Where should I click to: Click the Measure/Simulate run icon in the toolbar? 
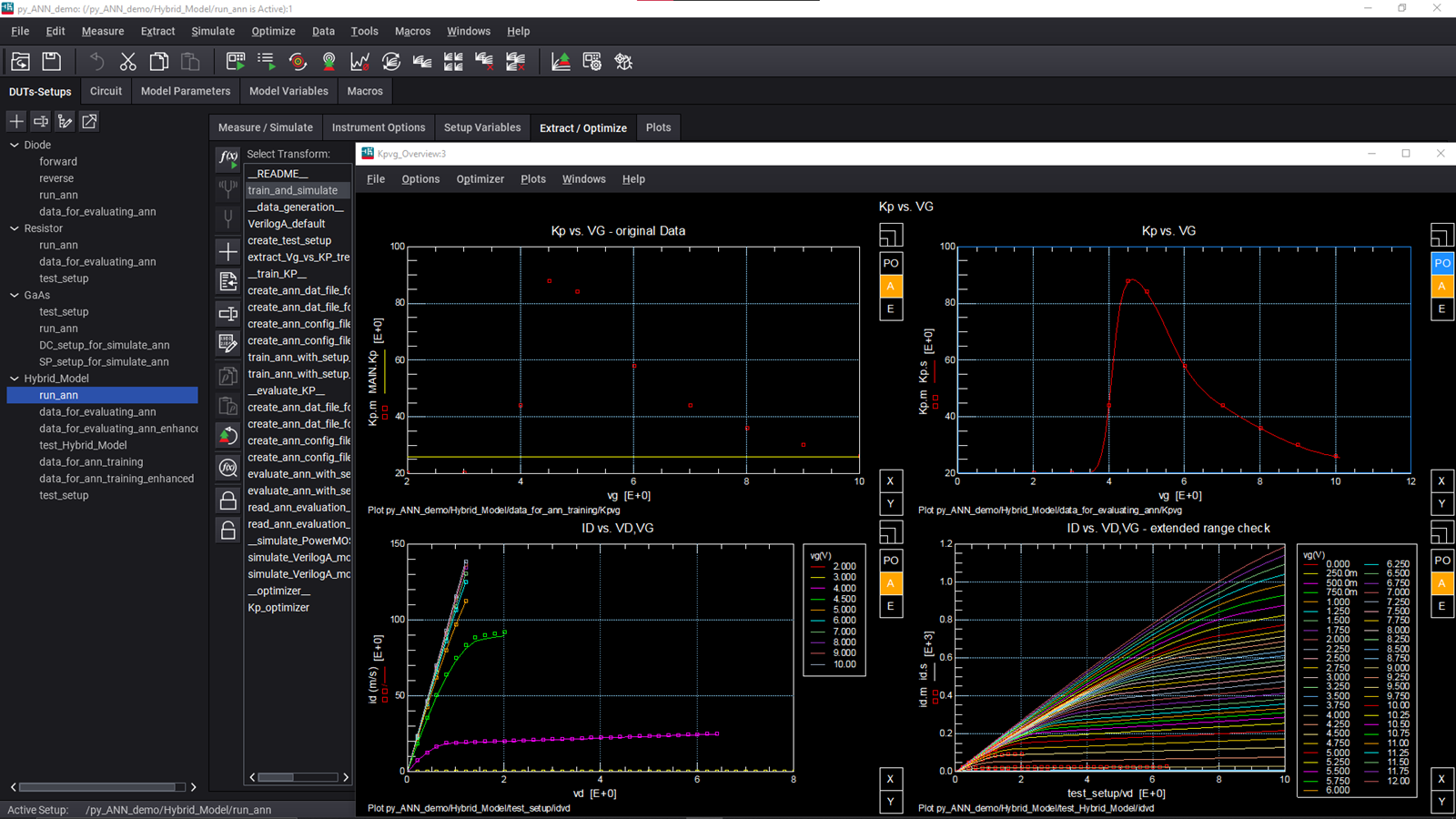235,61
